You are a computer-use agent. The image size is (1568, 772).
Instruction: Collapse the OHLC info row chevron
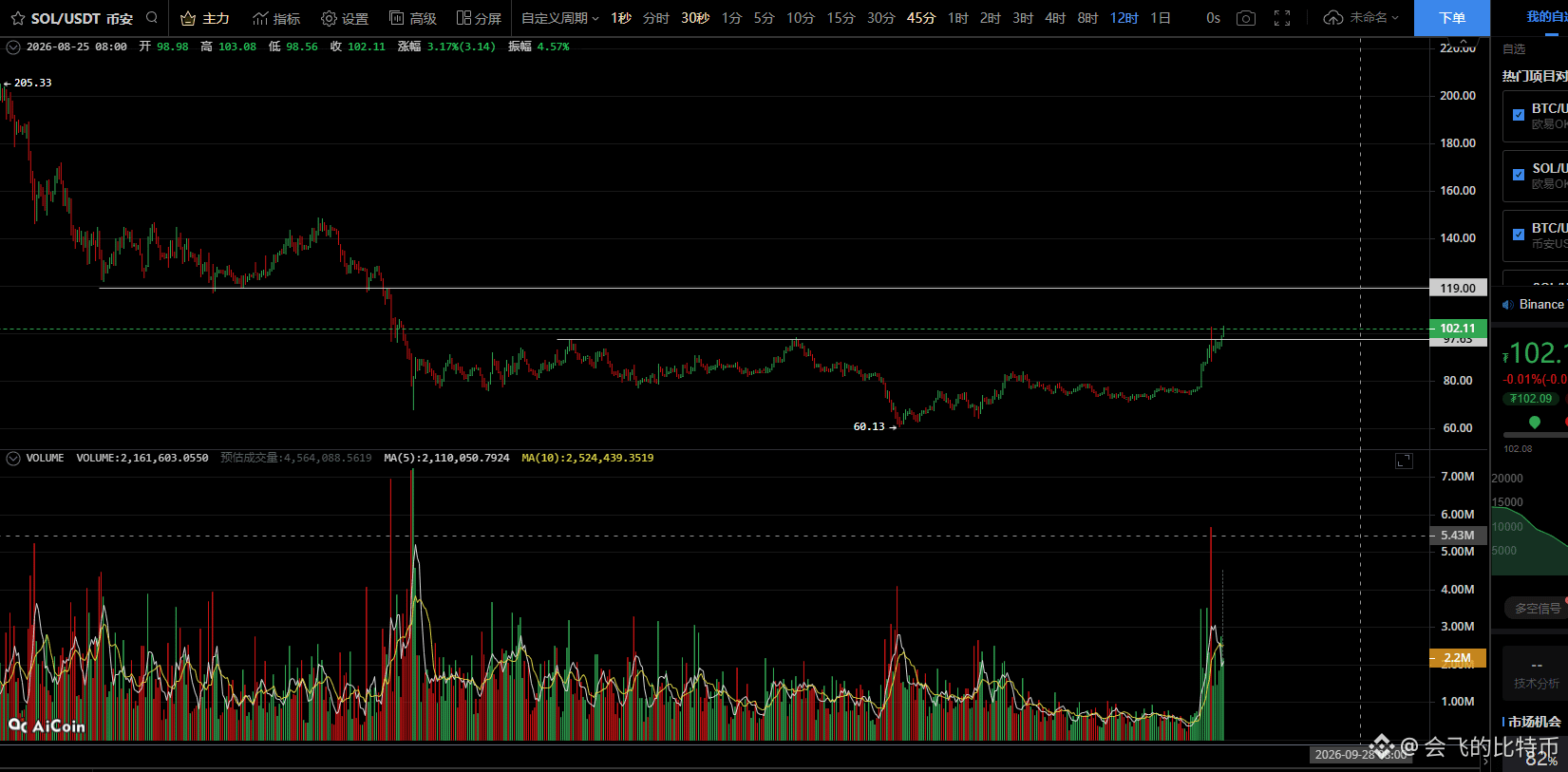[x=13, y=47]
